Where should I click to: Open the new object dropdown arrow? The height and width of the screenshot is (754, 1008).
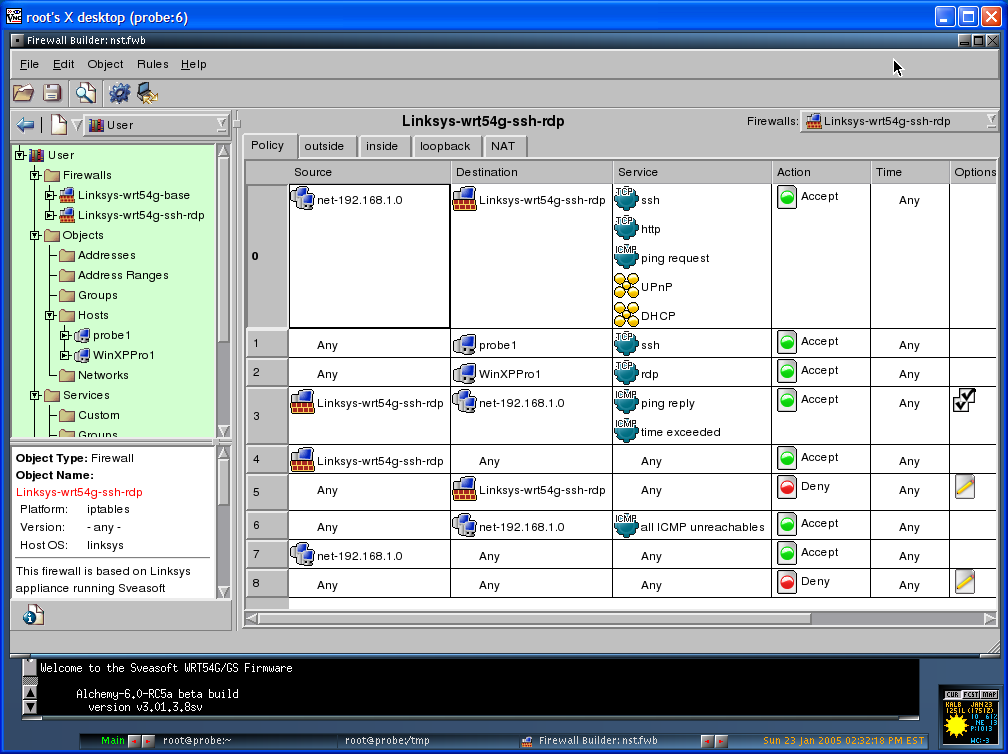click(x=76, y=125)
